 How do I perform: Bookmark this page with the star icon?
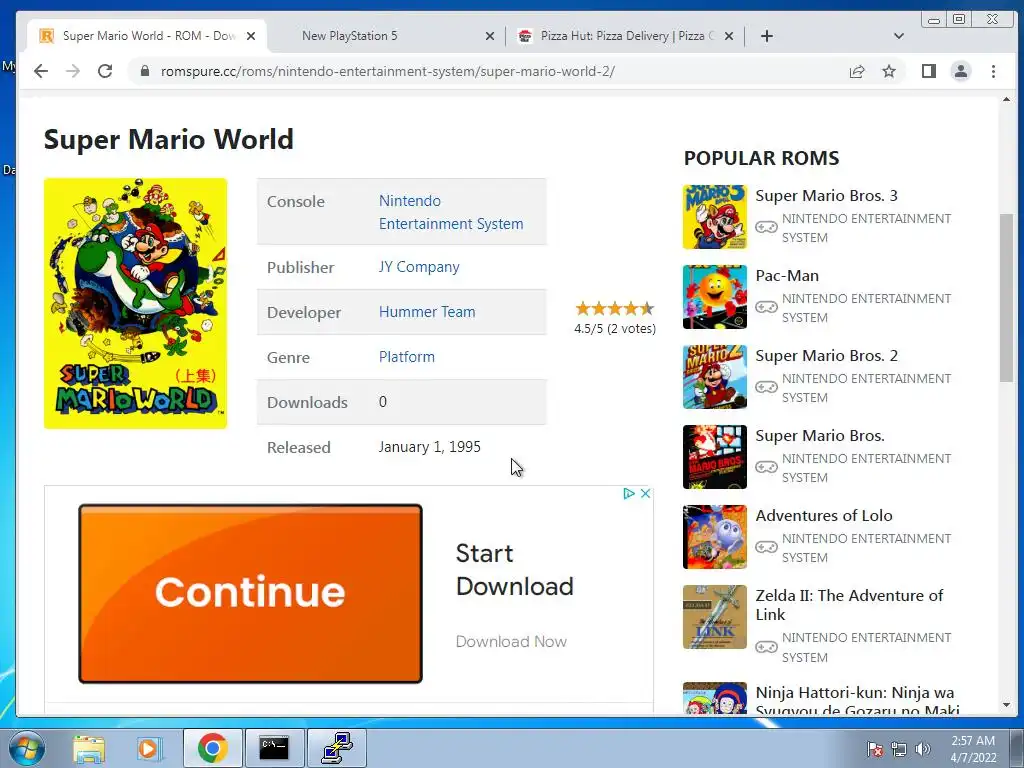coord(889,71)
